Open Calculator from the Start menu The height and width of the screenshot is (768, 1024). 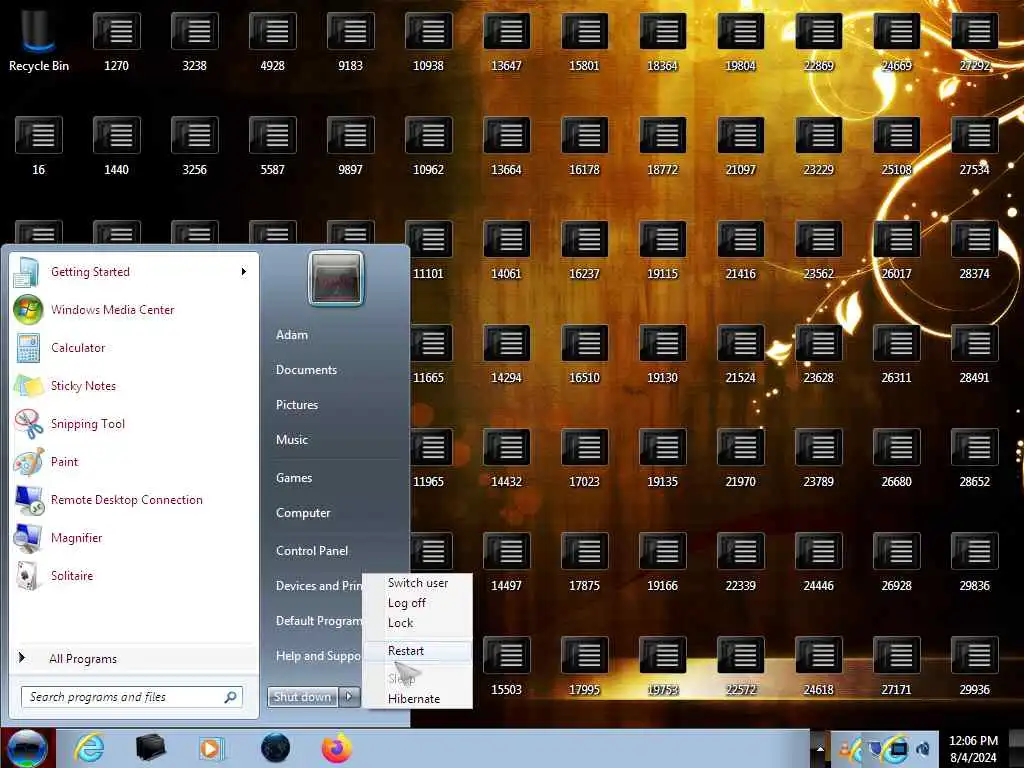pyautogui.click(x=134, y=347)
